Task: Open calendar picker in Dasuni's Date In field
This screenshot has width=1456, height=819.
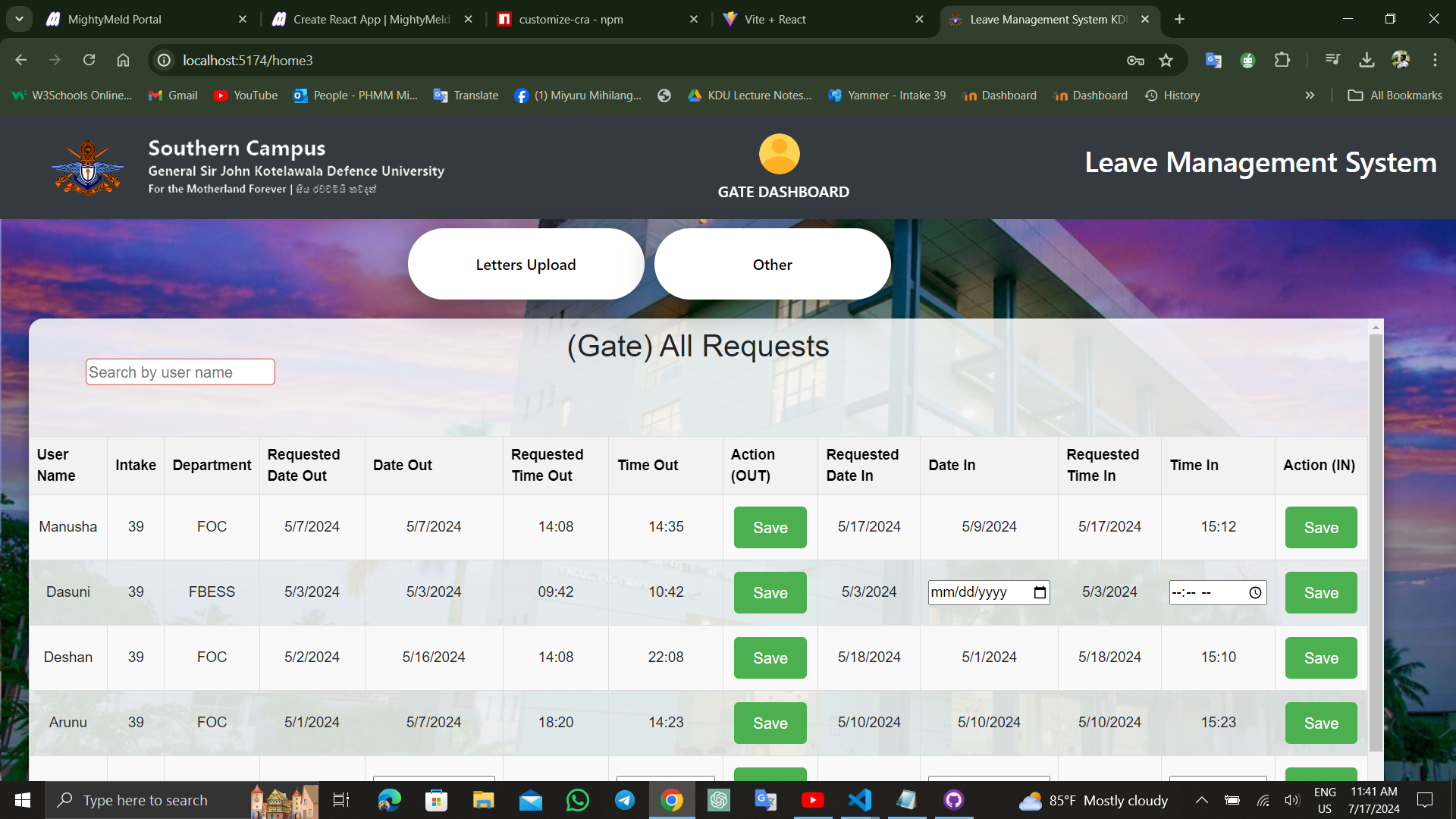Action: pyautogui.click(x=1040, y=592)
